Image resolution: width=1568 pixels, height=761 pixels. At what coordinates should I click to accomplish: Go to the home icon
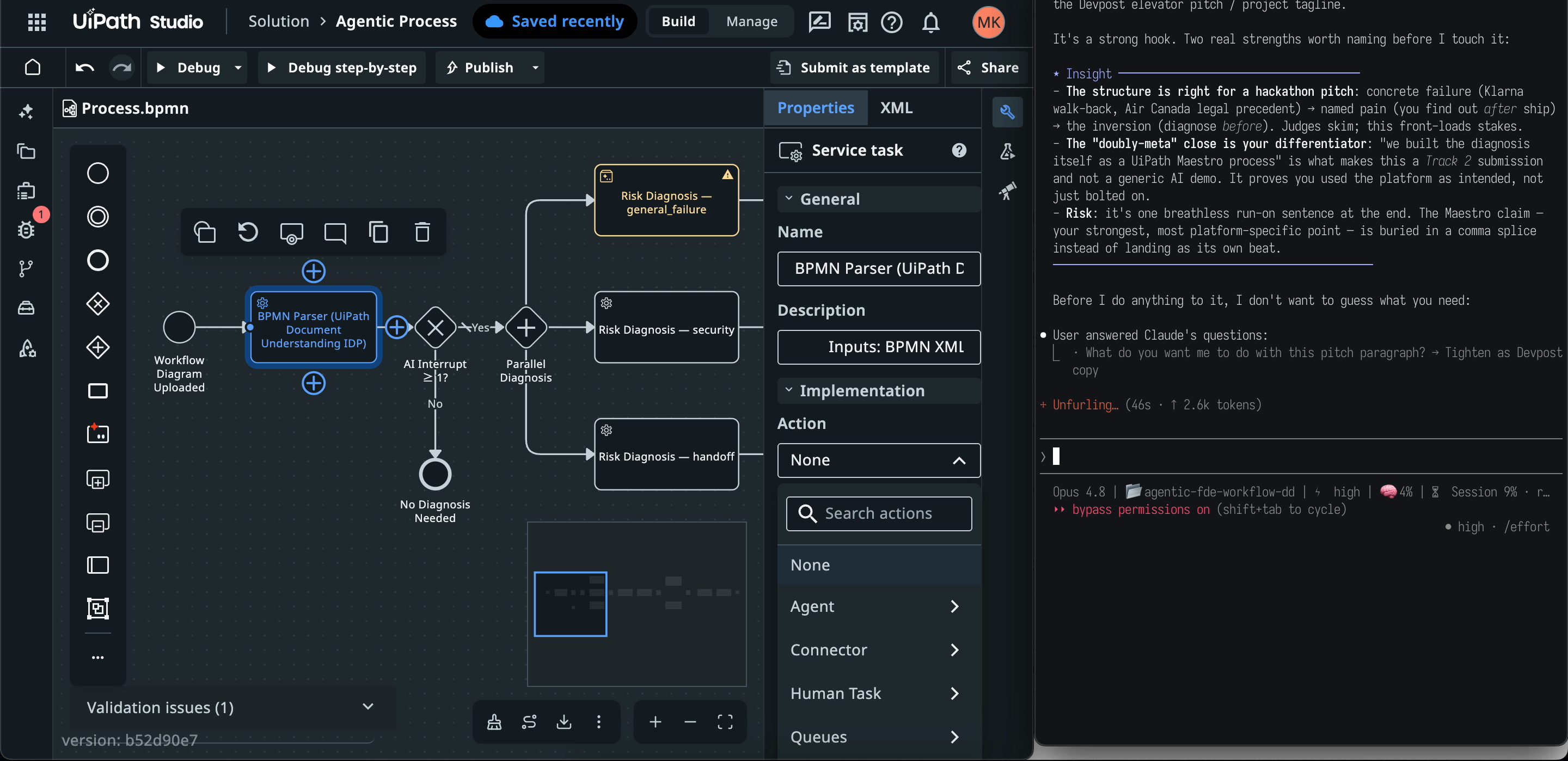pos(33,67)
